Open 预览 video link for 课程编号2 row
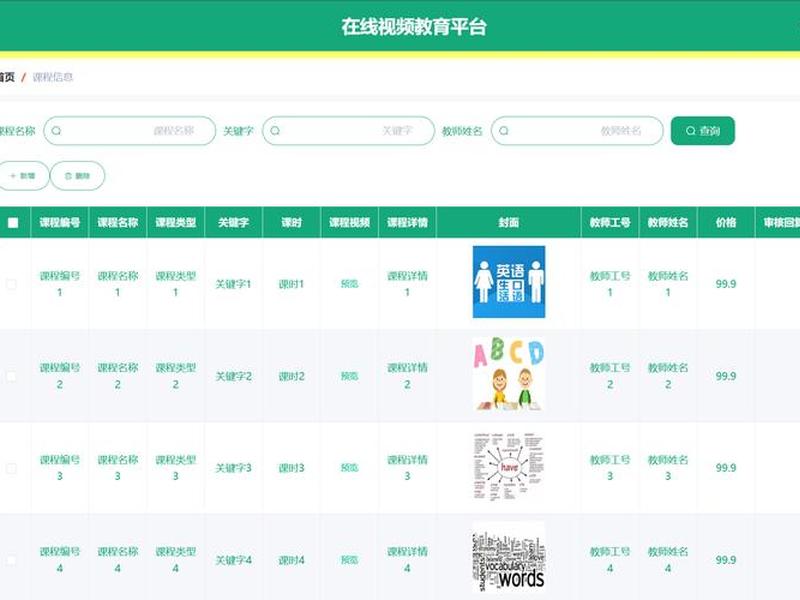Screen dimensions: 800x600 click(x=349, y=377)
